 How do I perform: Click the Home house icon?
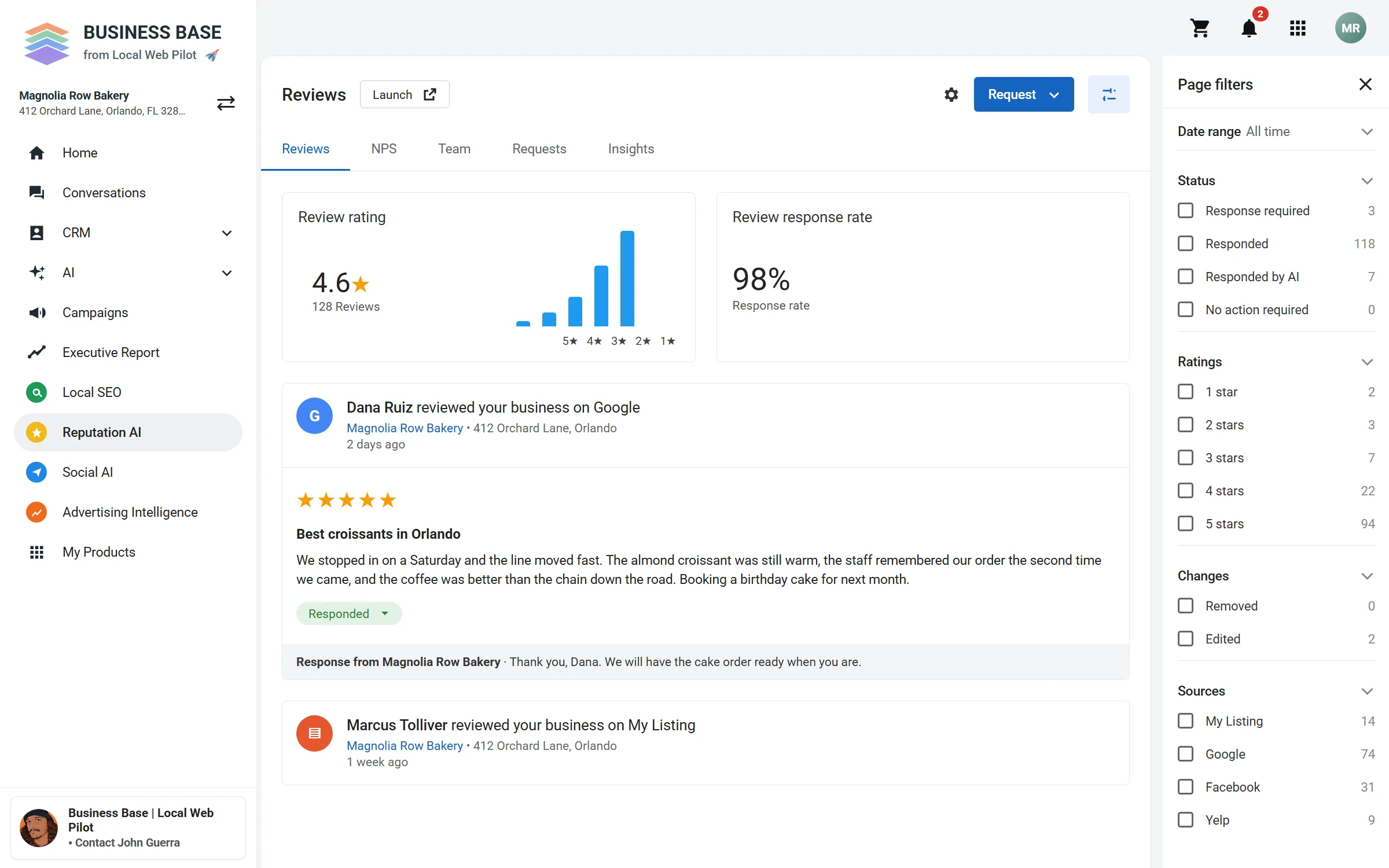pyautogui.click(x=36, y=153)
